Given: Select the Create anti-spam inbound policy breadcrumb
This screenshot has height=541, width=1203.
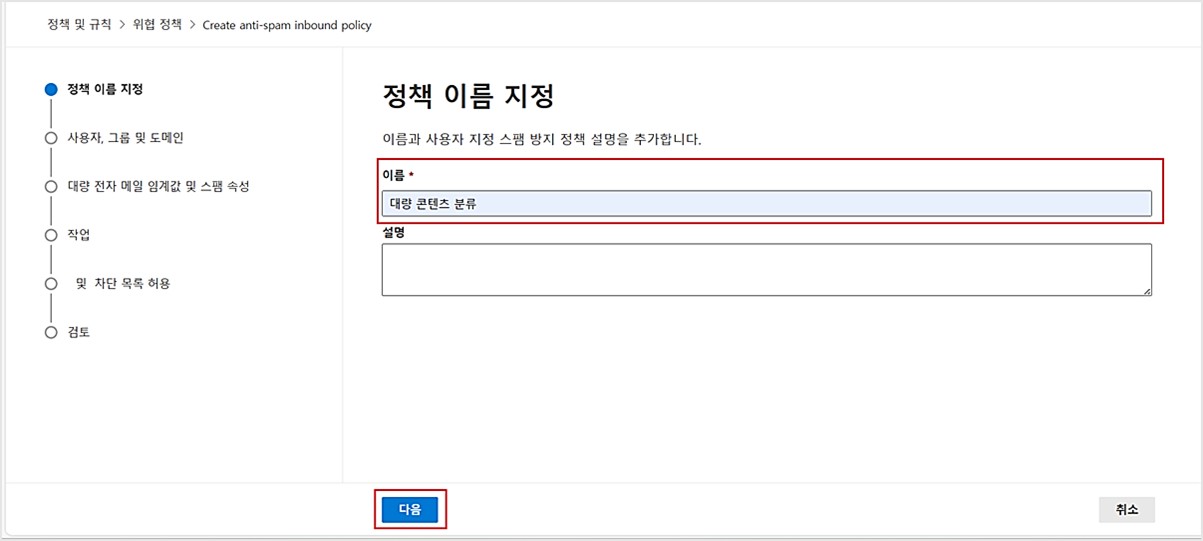Looking at the screenshot, I should [x=287, y=25].
